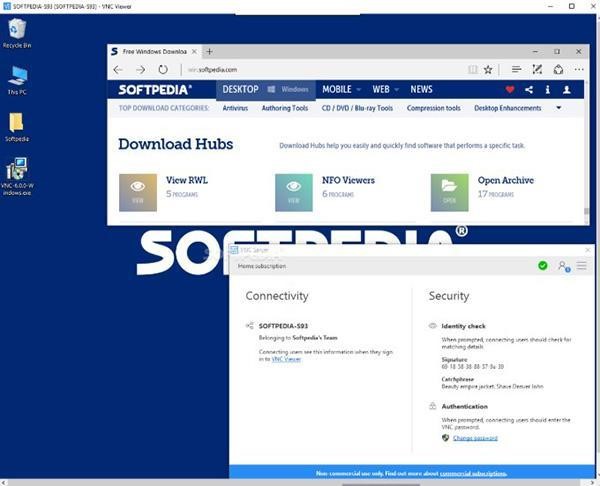Screen dimensions: 600x486
Task: Open Edge more options ellipsis
Action: coord(579,69)
